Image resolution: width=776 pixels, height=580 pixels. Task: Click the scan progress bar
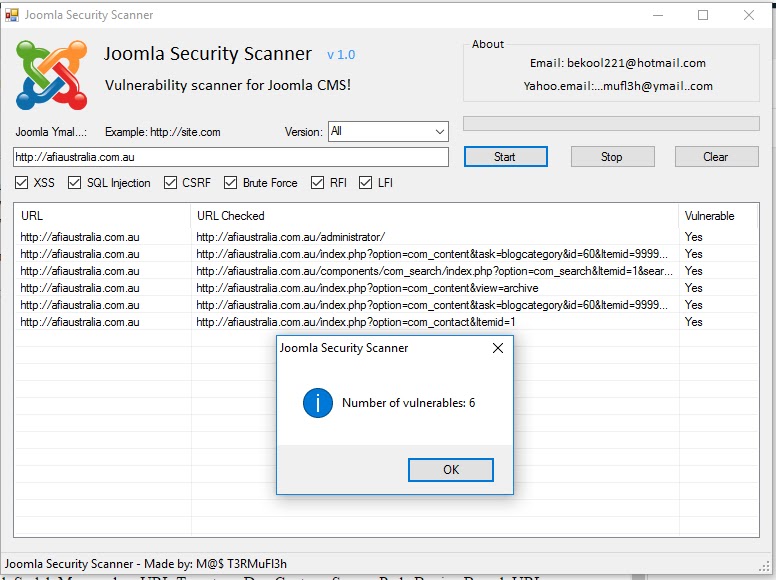[611, 124]
